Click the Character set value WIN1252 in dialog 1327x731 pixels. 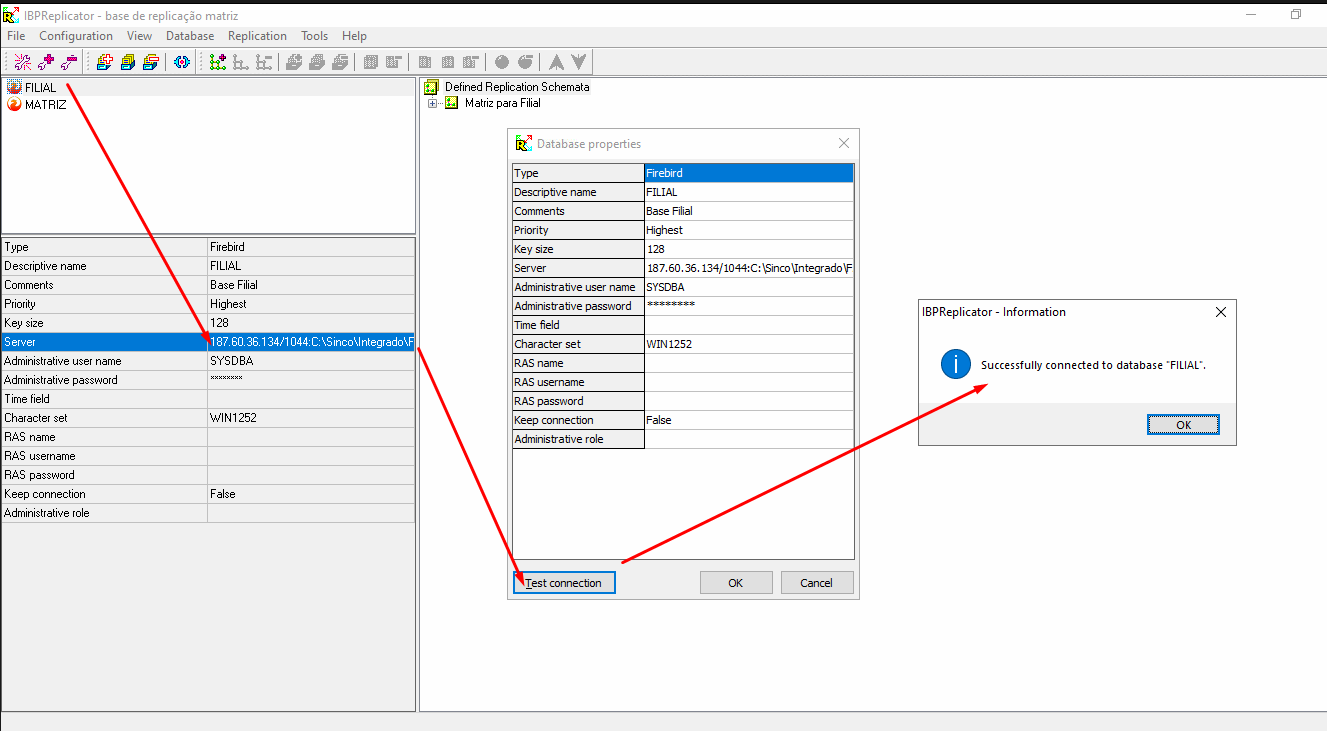click(x=669, y=344)
